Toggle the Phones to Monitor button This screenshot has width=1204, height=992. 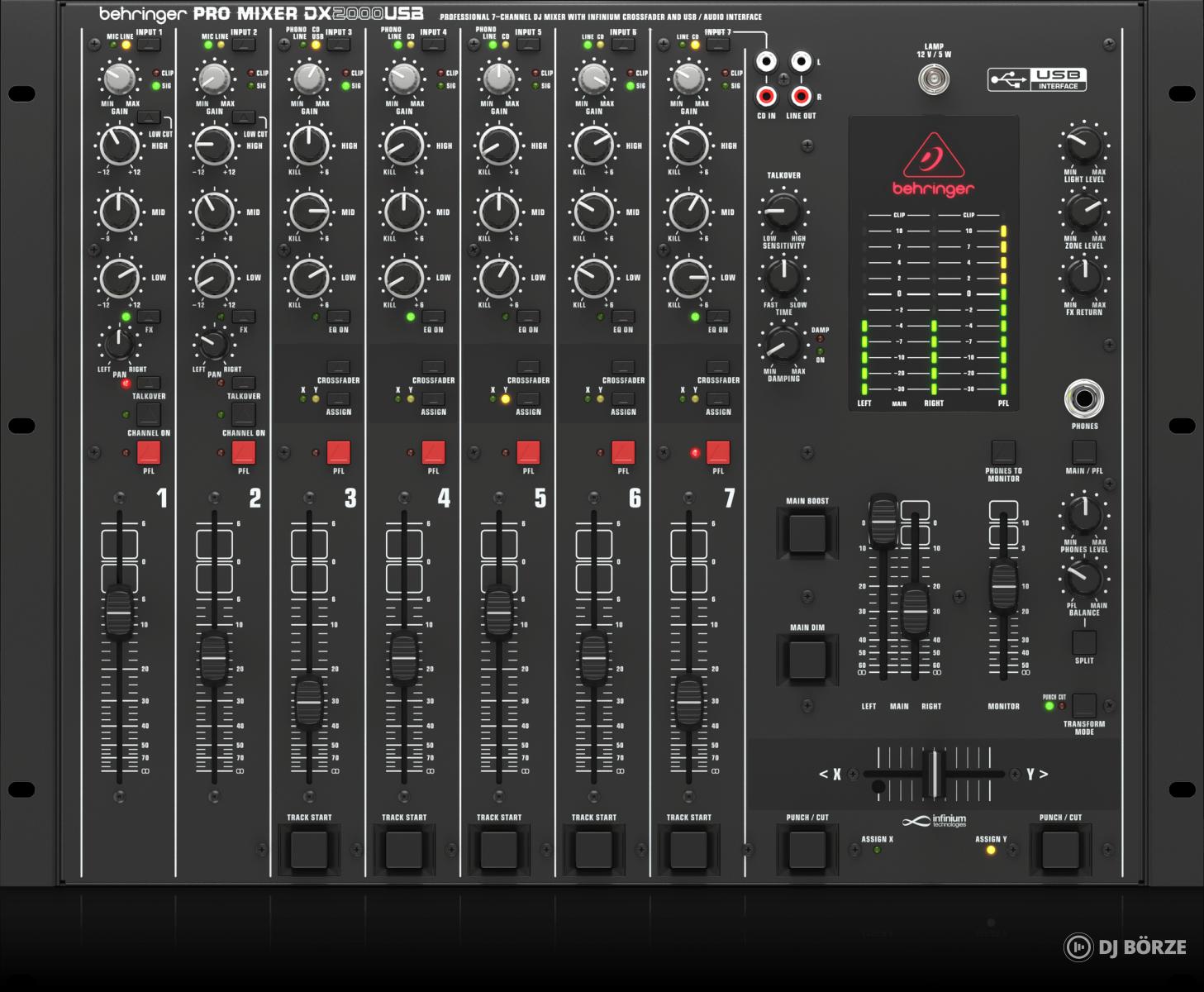(x=1002, y=452)
